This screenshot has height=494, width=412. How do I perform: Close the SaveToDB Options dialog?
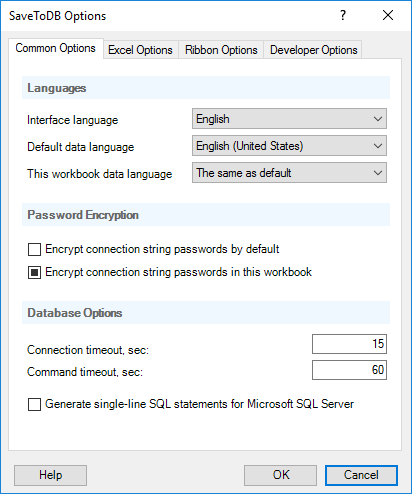(388, 15)
